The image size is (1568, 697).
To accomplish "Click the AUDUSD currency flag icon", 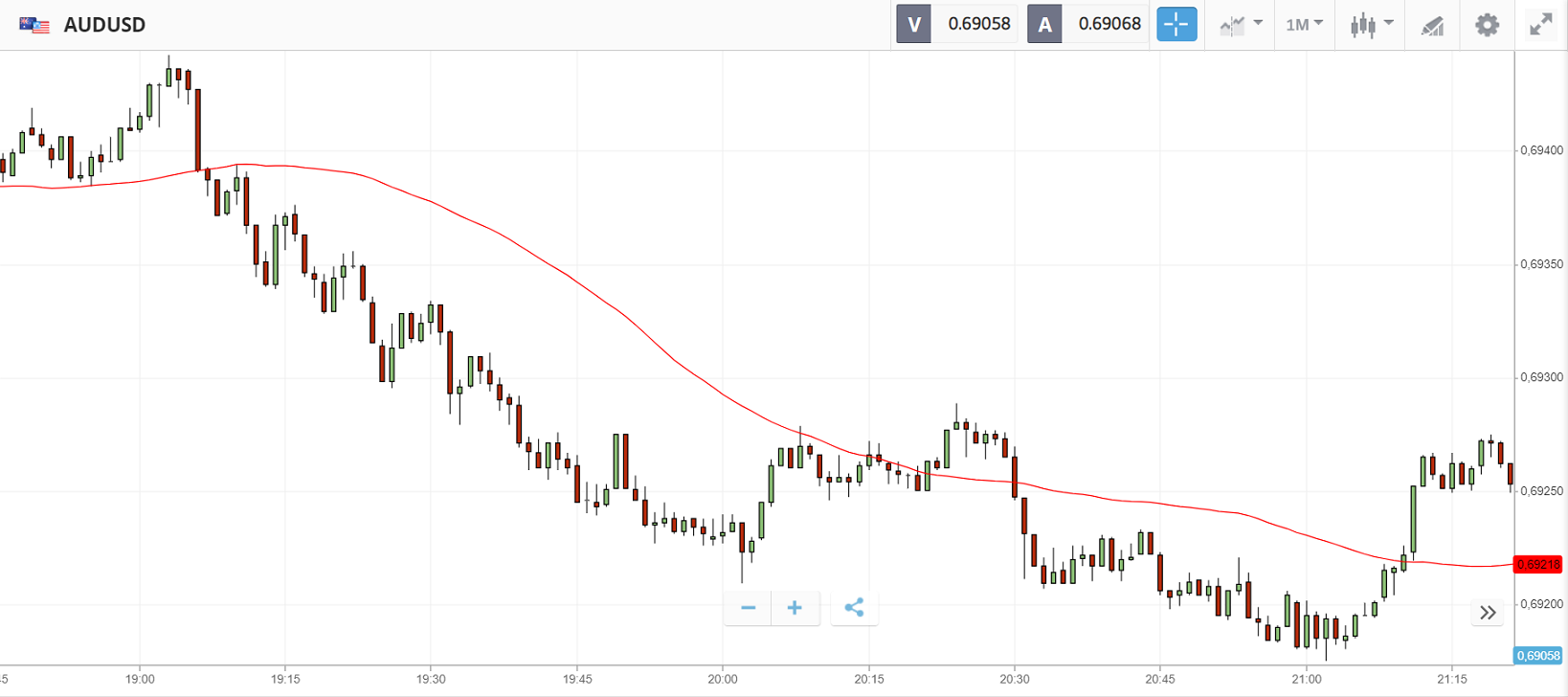I will 34,25.
